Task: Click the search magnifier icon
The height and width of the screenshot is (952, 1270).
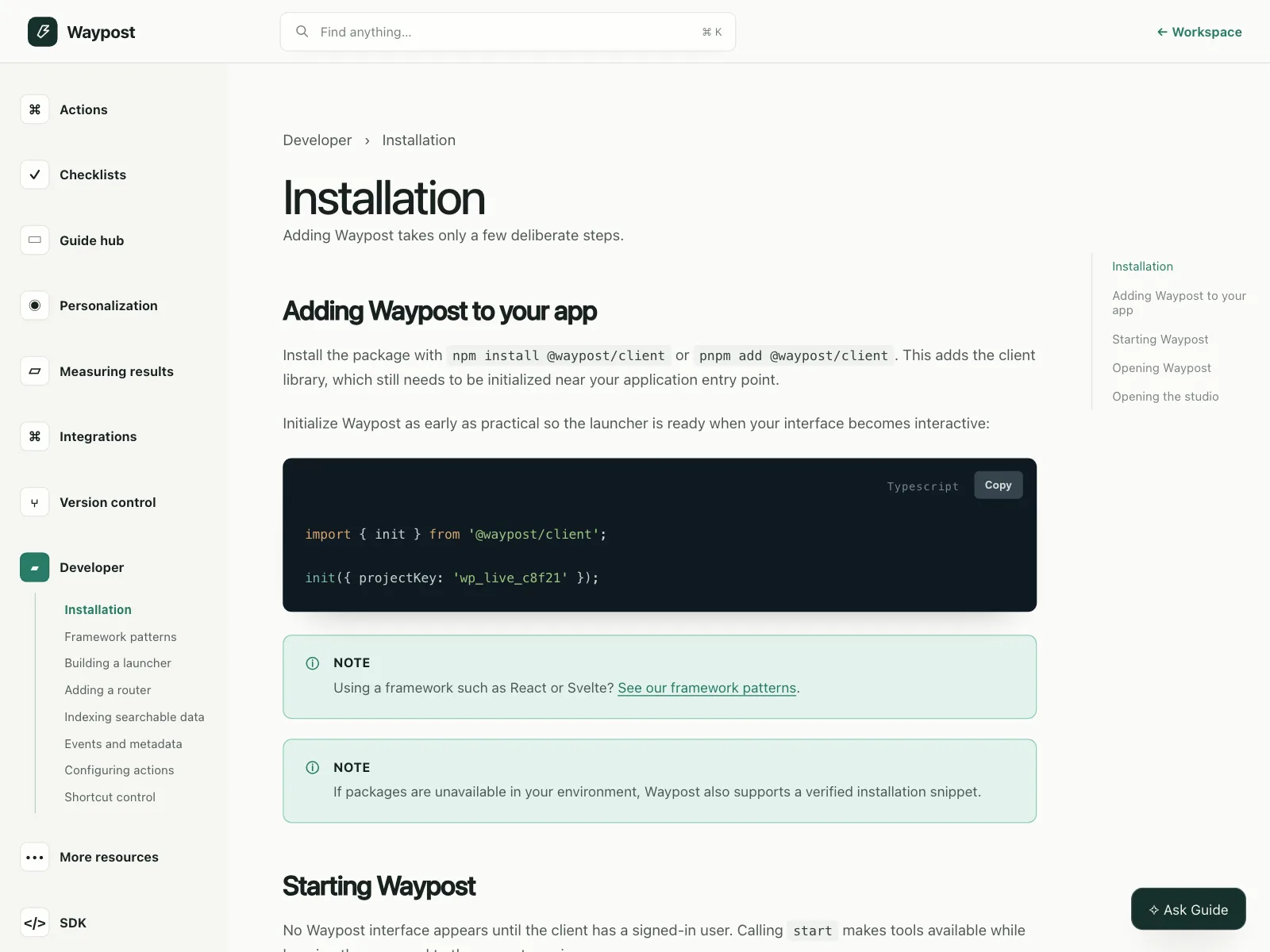Action: (302, 32)
